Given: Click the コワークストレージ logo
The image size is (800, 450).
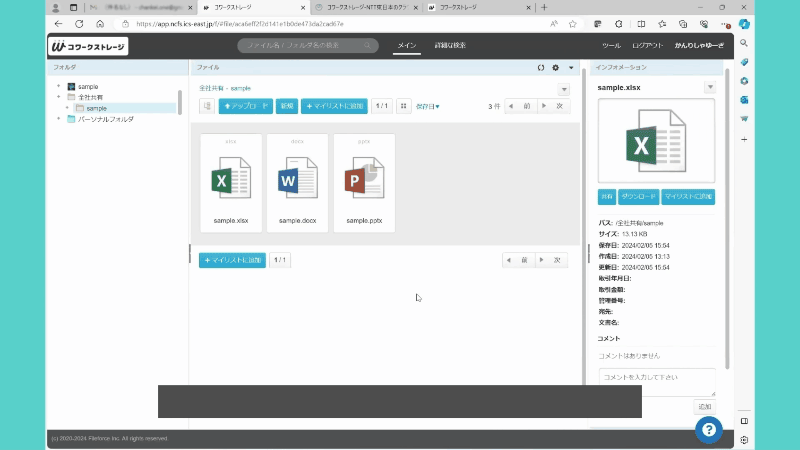Looking at the screenshot, I should click(87, 46).
